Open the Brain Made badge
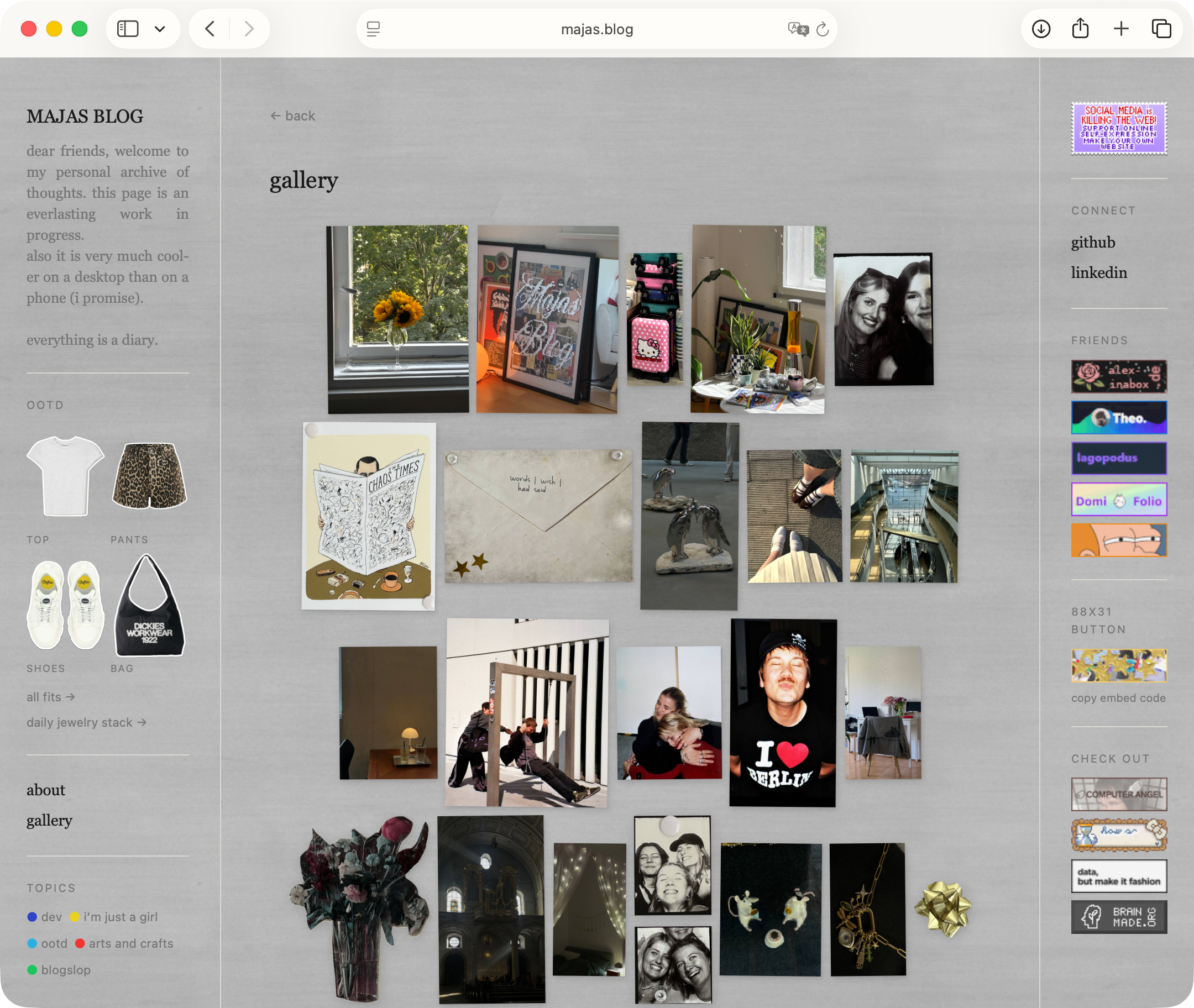The width and height of the screenshot is (1194, 1008). [x=1119, y=917]
